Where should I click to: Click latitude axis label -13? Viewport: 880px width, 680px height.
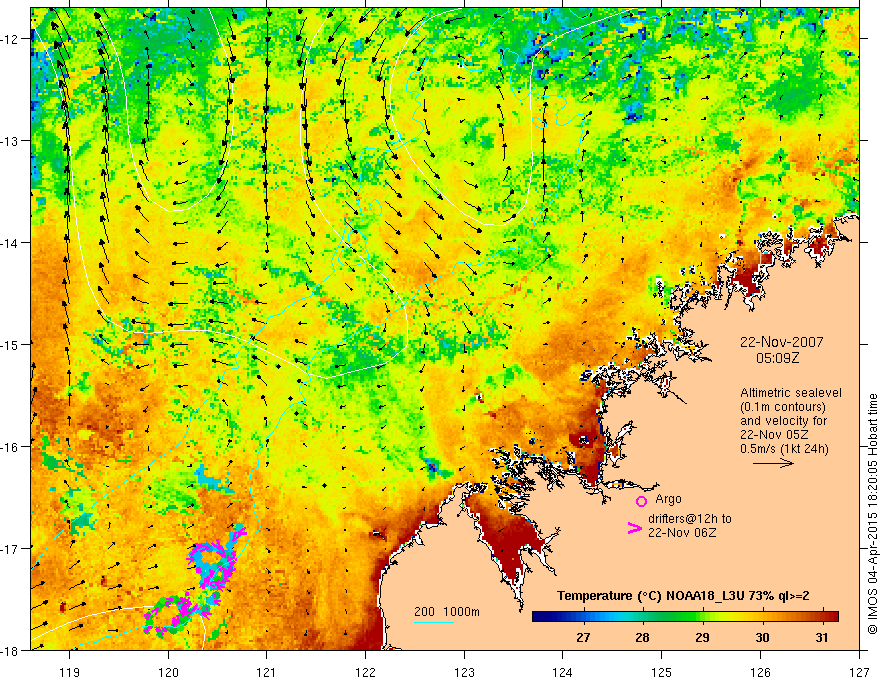(10, 141)
